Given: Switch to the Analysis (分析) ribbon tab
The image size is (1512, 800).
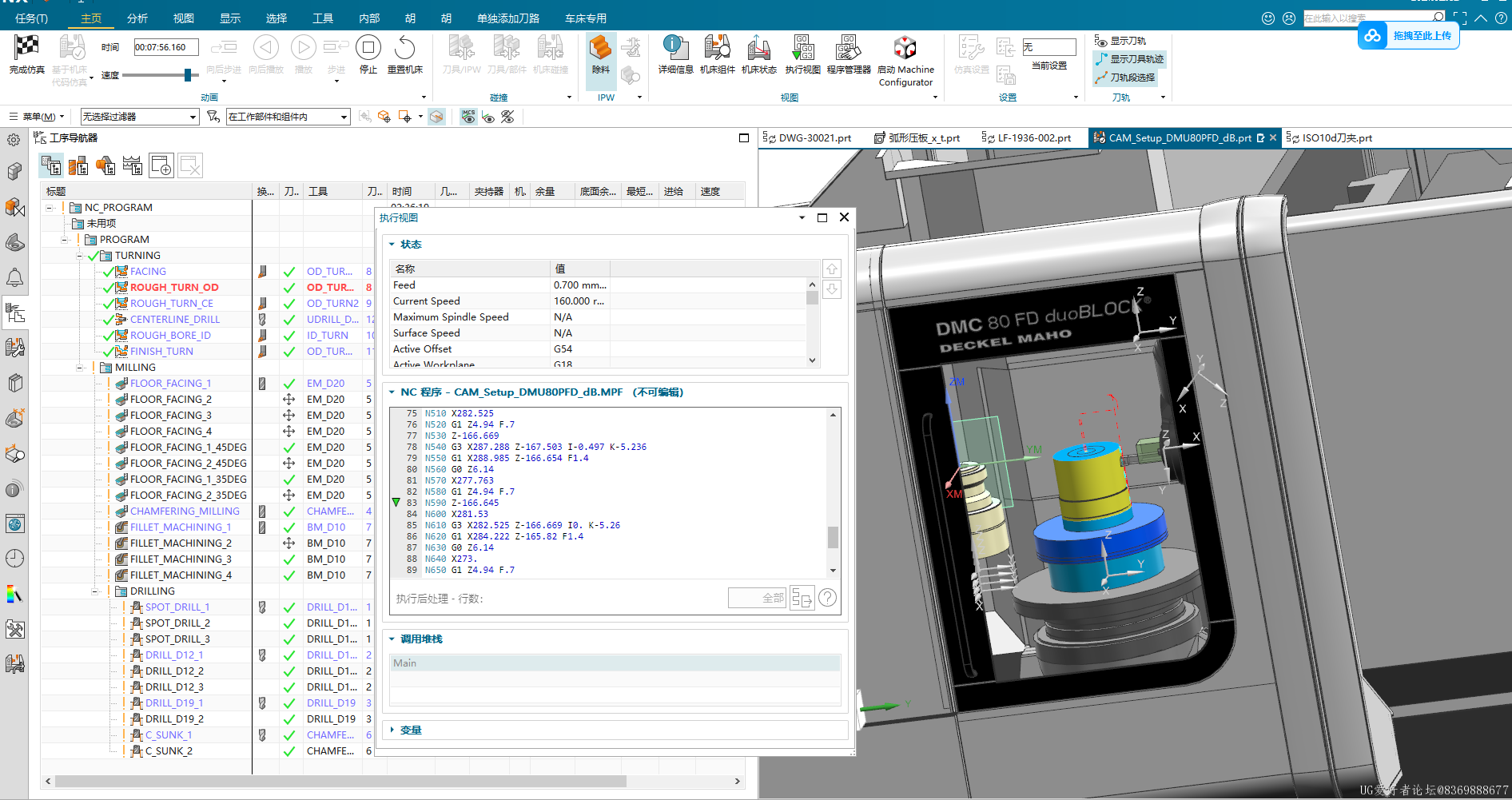Looking at the screenshot, I should 137,18.
